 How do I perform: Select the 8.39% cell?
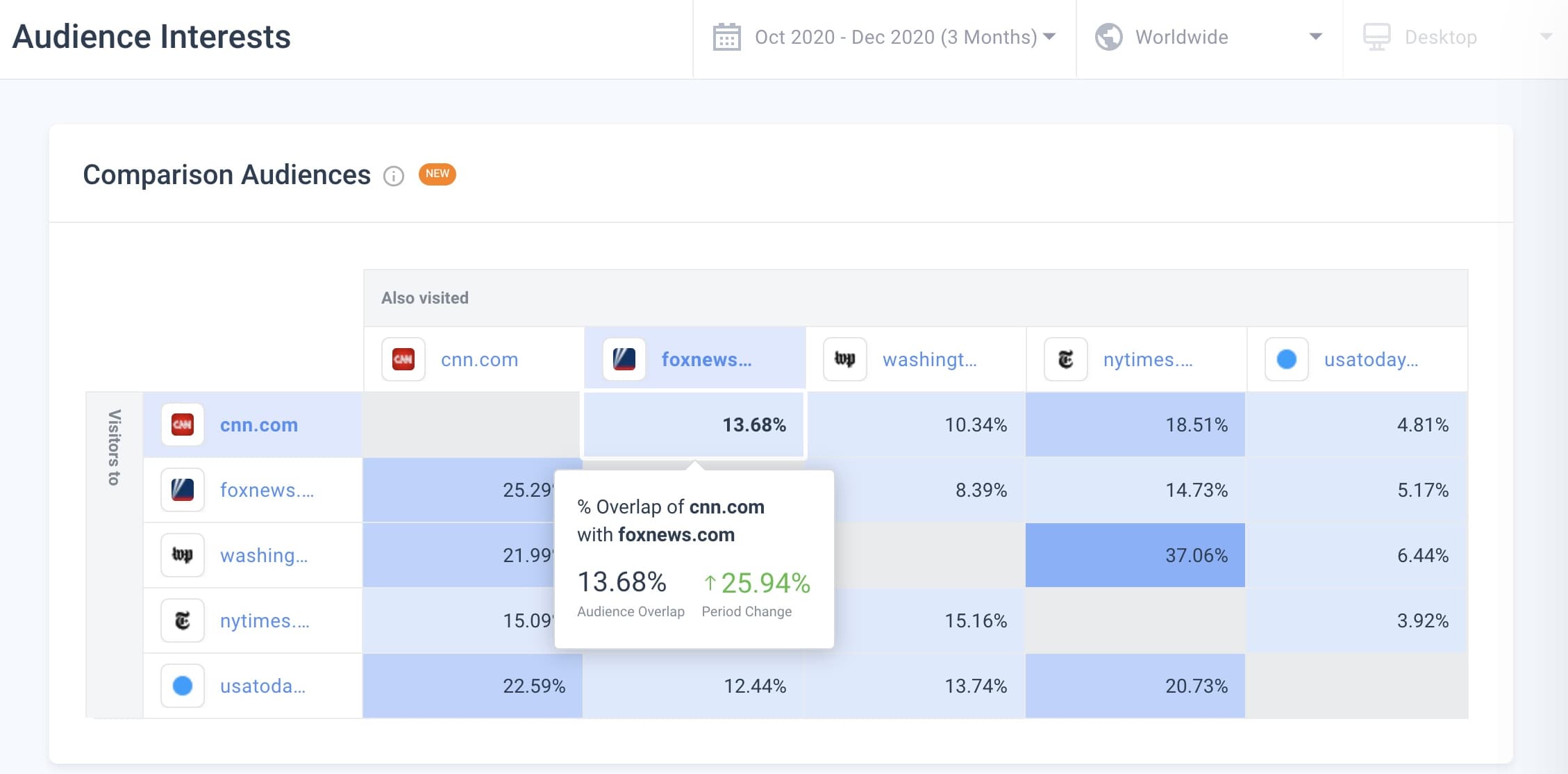[x=930, y=490]
